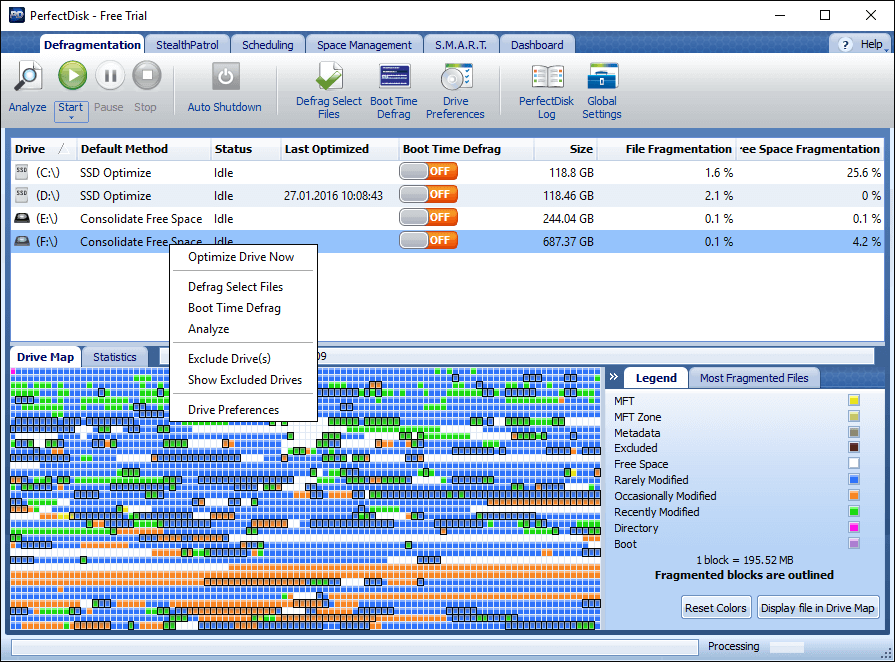Sort by Default Method column header
This screenshot has width=895, height=662.
pyautogui.click(x=143, y=149)
